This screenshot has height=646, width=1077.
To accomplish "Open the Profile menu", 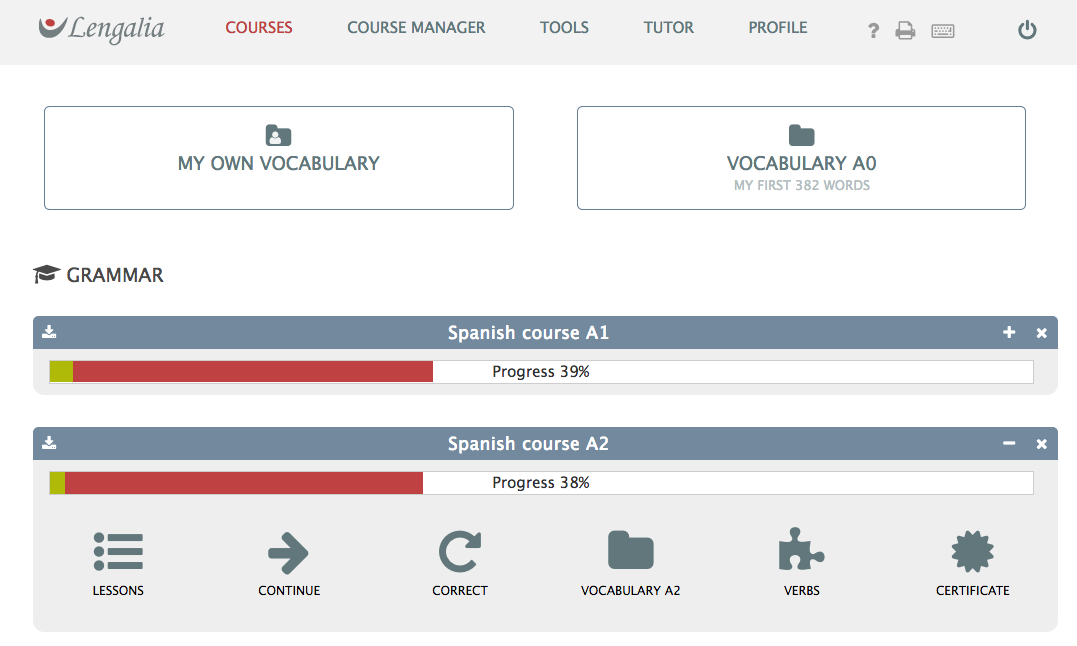I will coord(778,27).
